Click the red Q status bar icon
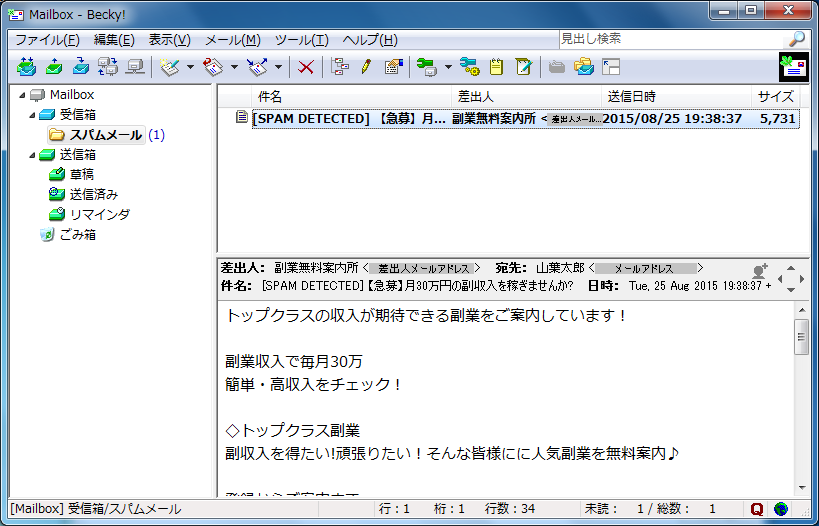This screenshot has width=819, height=526. coord(757,509)
